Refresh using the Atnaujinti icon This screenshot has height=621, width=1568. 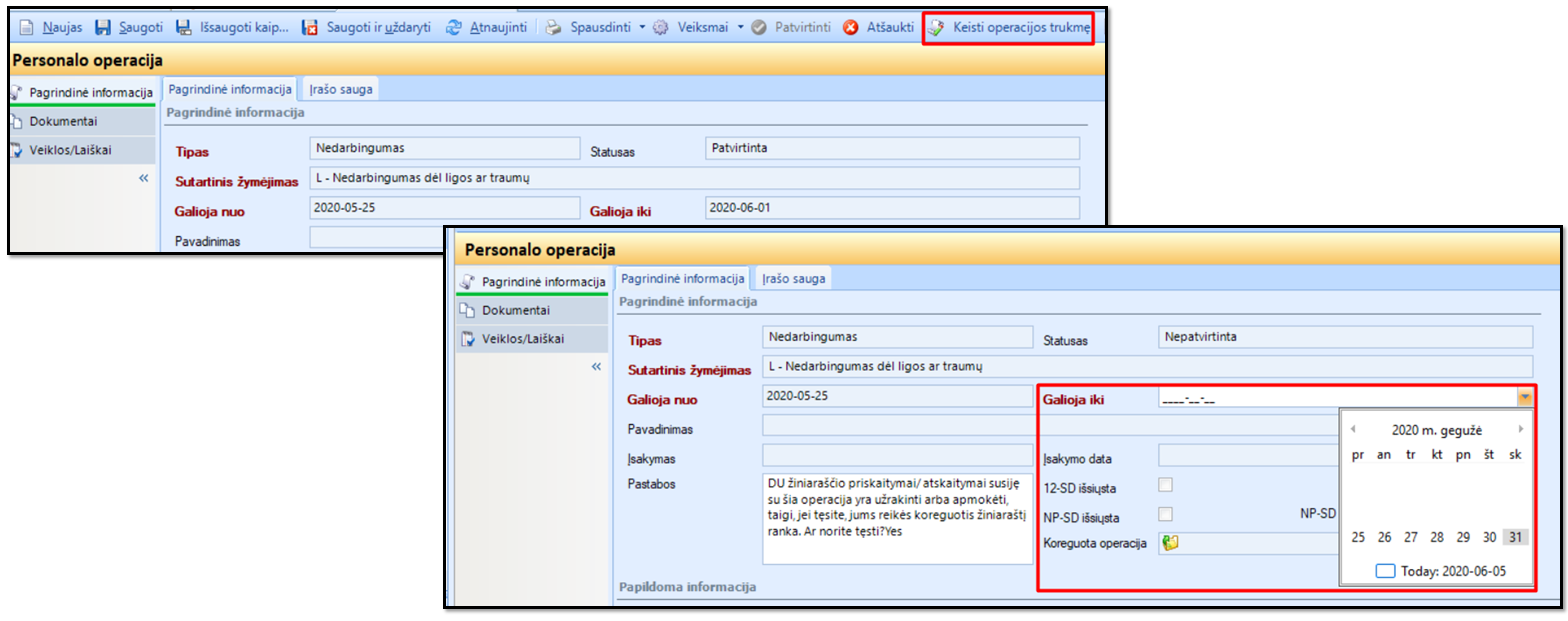coord(454,28)
